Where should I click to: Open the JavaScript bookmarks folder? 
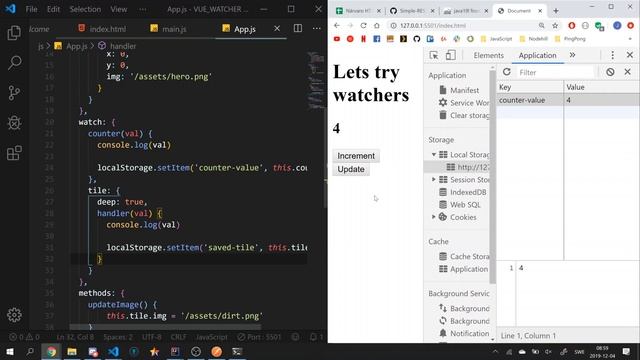(496, 39)
